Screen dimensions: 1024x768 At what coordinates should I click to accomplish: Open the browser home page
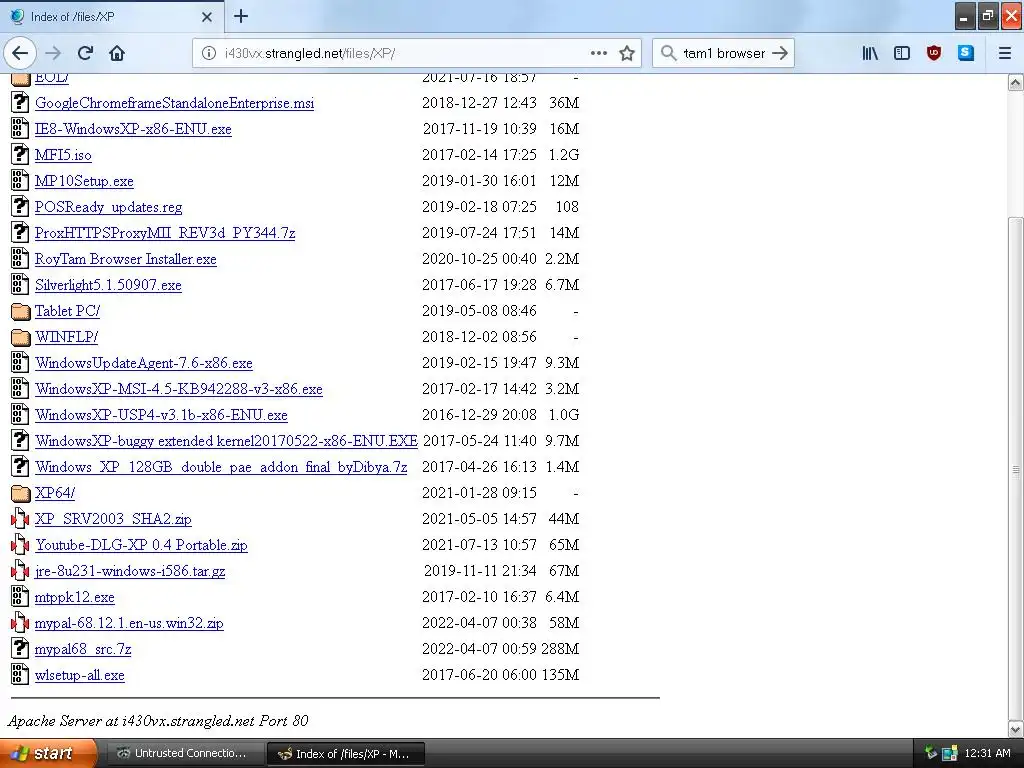point(117,53)
